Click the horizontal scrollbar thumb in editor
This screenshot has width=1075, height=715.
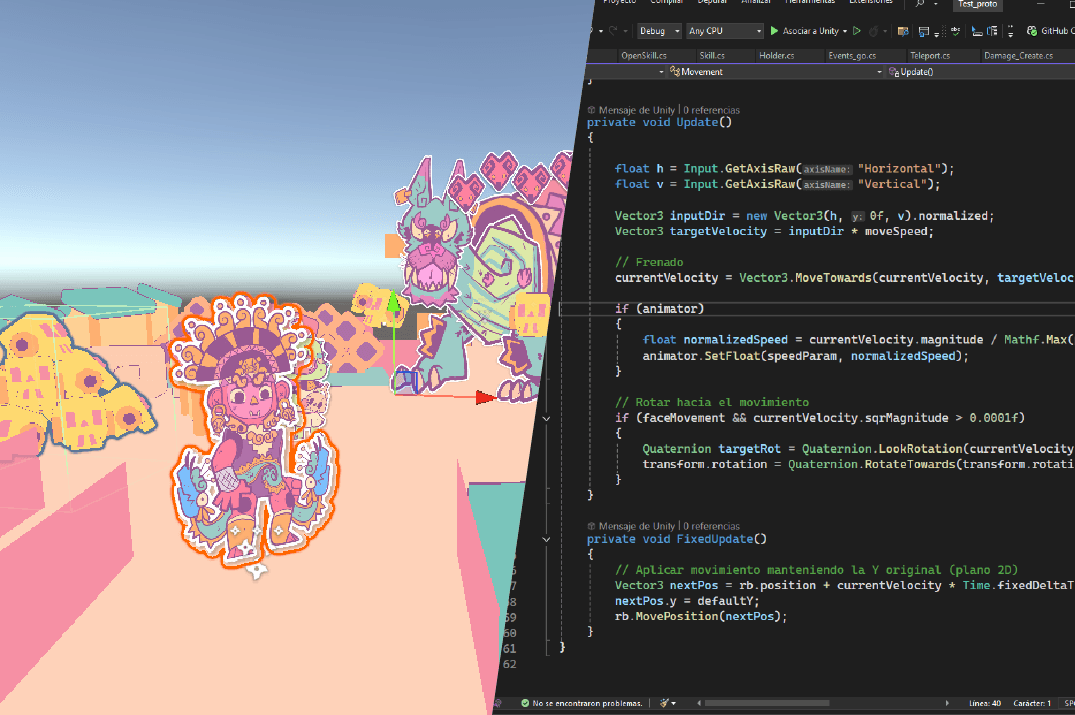(767, 703)
